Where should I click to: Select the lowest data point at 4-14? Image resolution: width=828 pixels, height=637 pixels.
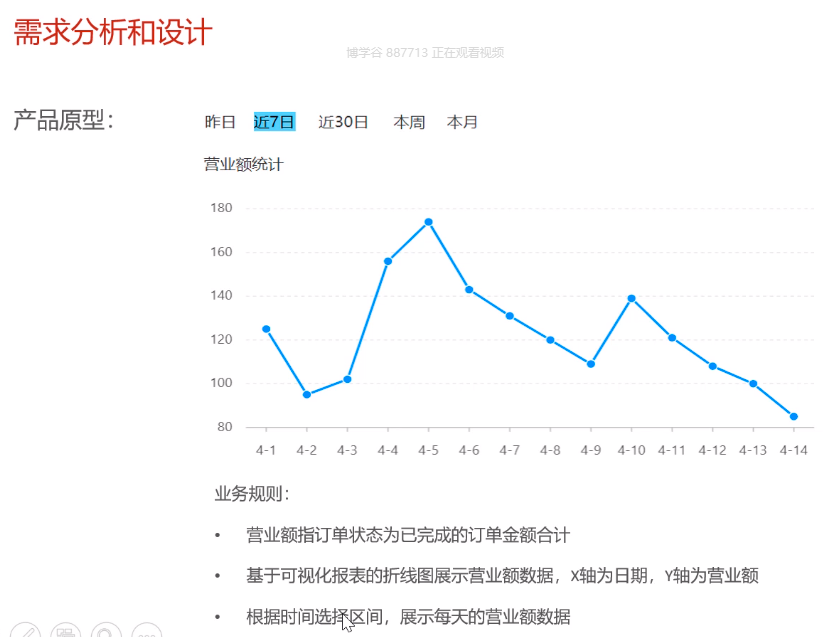click(x=794, y=417)
